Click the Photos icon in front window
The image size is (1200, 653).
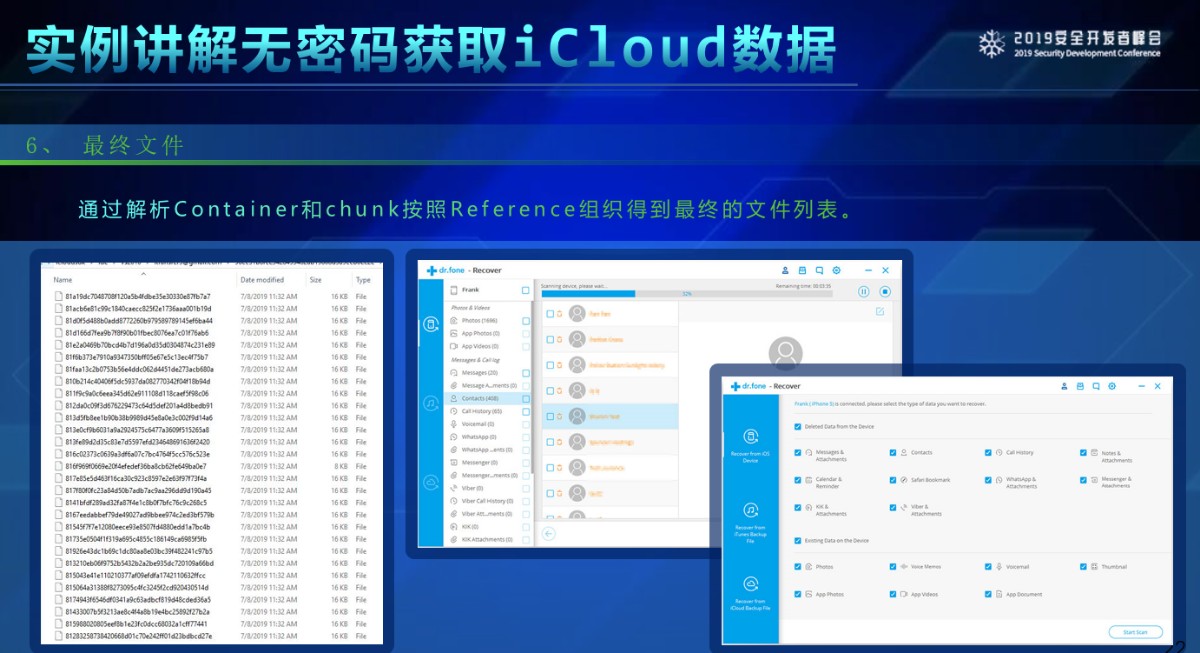(x=808, y=566)
